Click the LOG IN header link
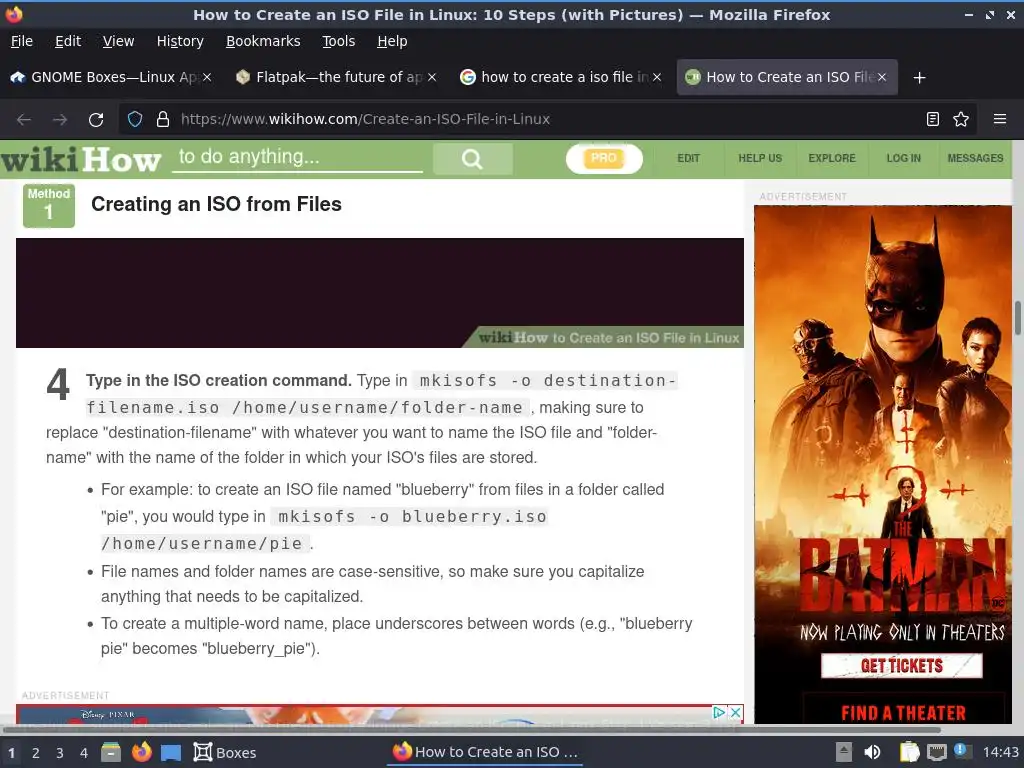 [x=904, y=159]
